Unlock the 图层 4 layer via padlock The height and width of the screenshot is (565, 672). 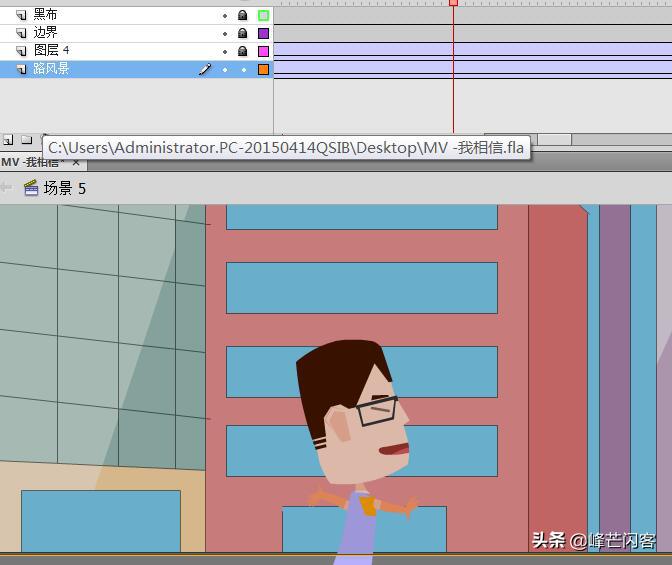(x=243, y=51)
